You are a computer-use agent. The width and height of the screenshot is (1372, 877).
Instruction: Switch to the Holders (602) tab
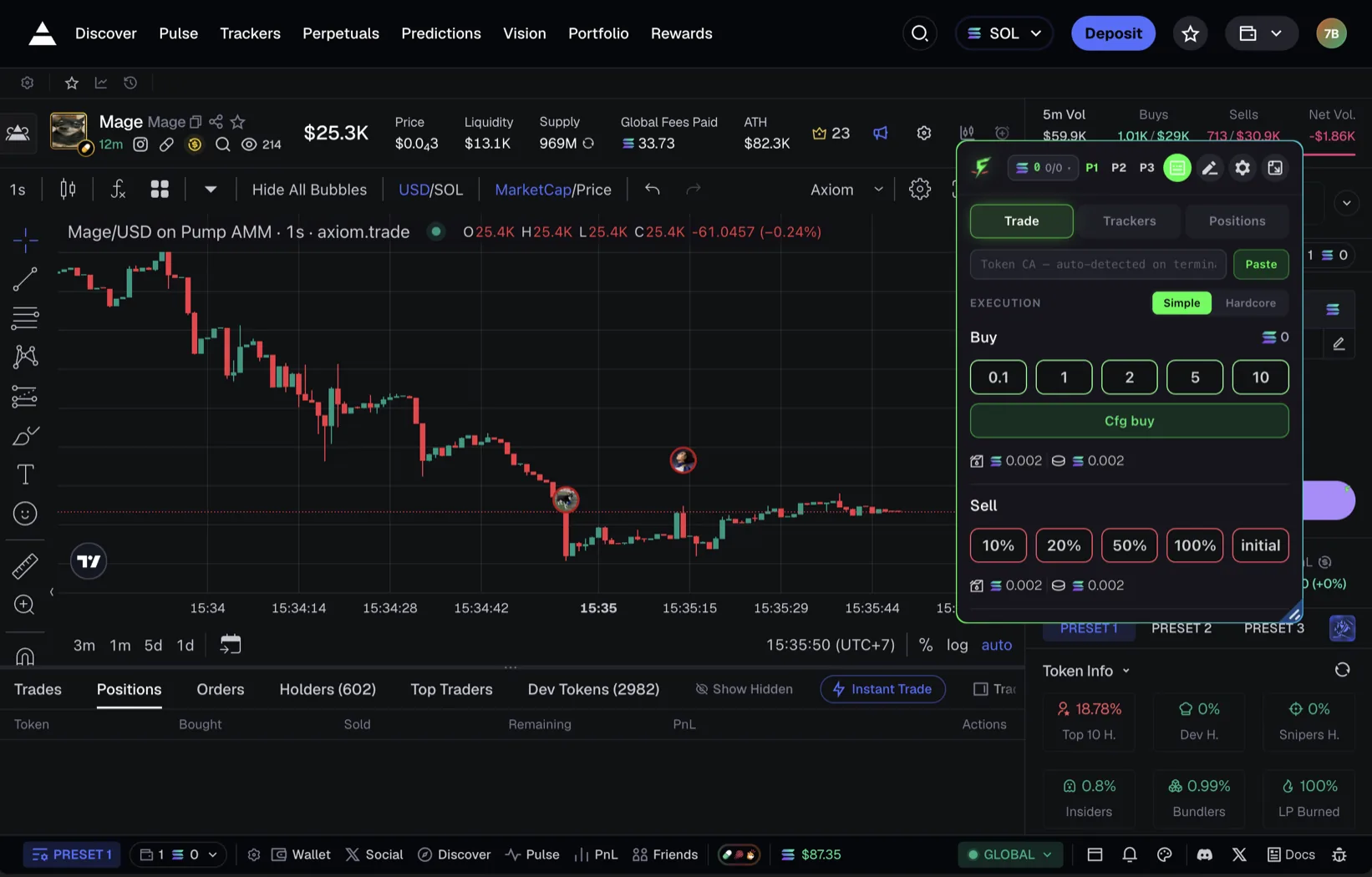328,689
